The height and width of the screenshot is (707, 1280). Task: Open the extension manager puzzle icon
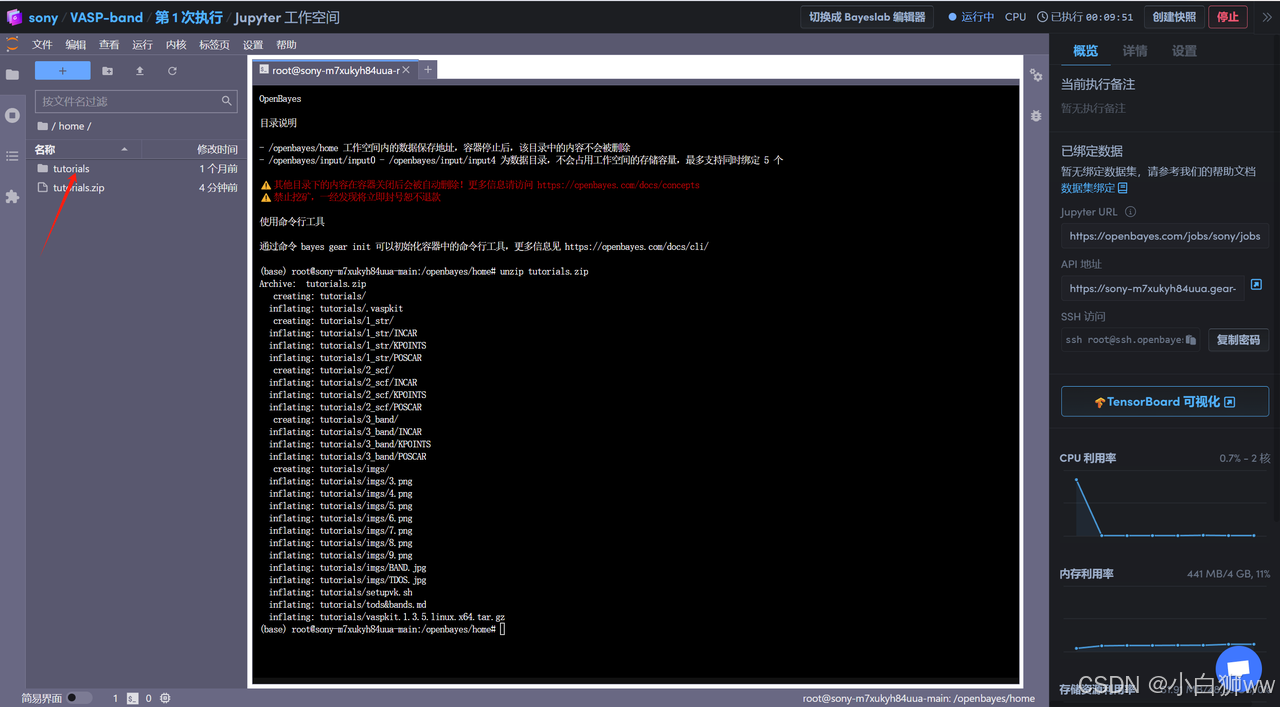click(12, 197)
